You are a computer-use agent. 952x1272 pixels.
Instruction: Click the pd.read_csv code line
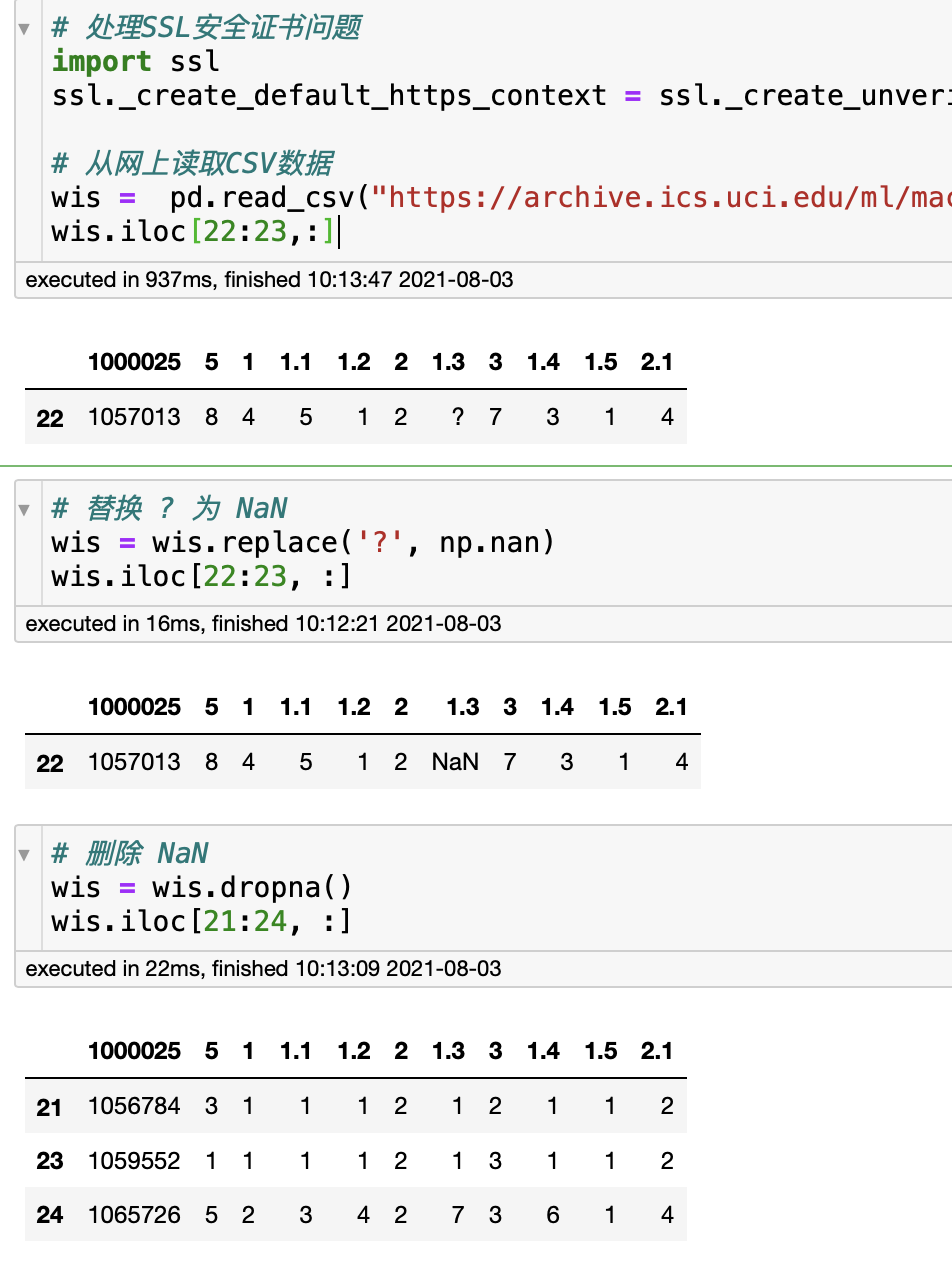pyautogui.click(x=501, y=197)
